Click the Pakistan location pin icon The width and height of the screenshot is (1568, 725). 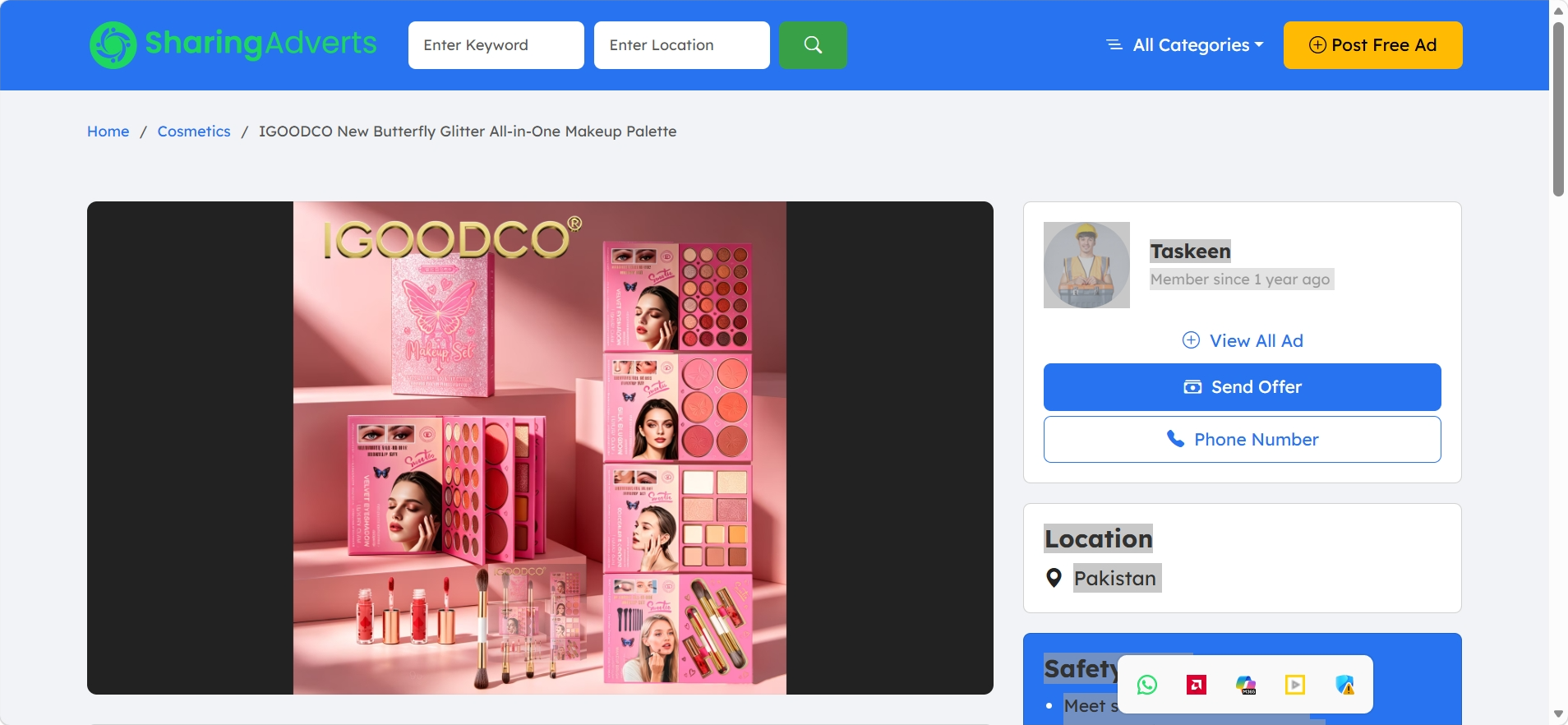pyautogui.click(x=1054, y=578)
